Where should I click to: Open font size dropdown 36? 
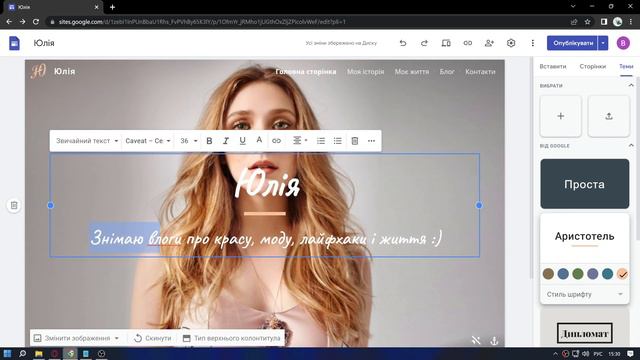[189, 141]
